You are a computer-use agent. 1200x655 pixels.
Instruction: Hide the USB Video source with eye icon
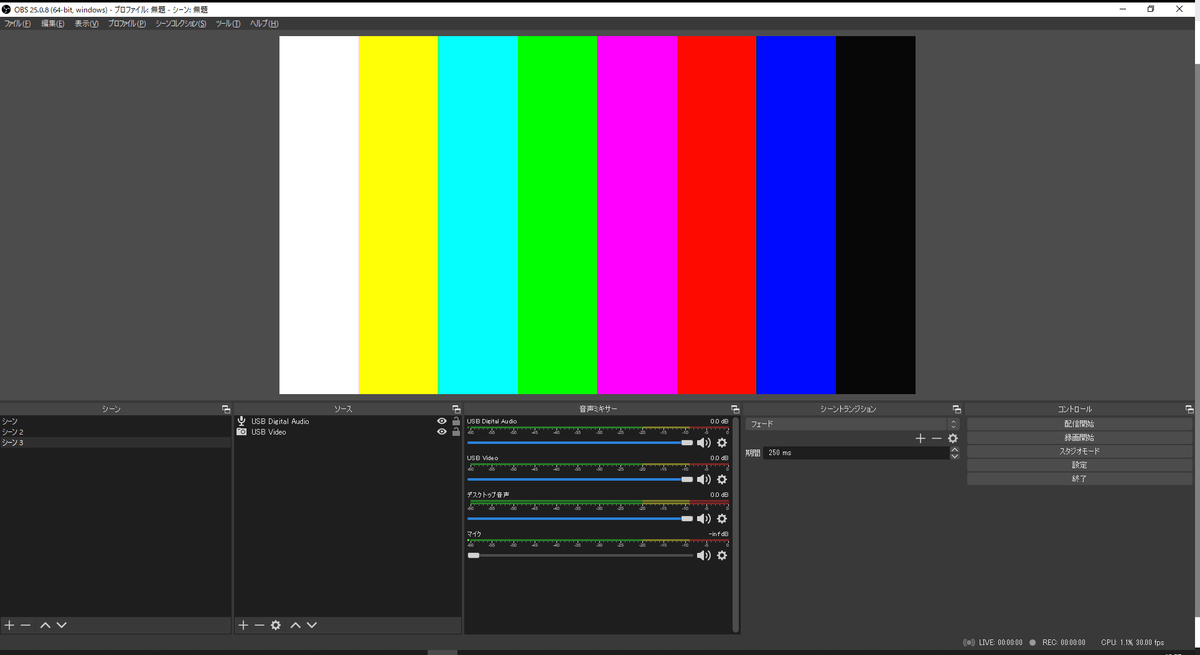pyautogui.click(x=442, y=432)
